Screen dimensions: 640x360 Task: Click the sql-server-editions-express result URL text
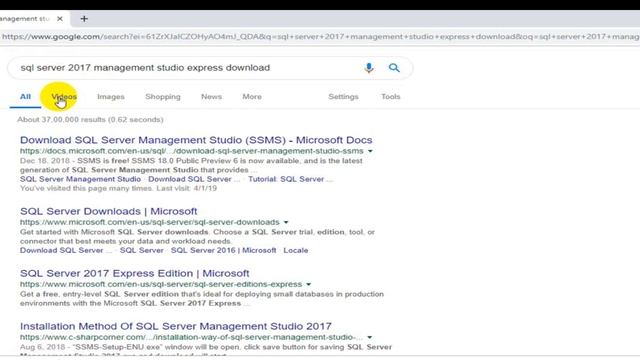click(161, 284)
